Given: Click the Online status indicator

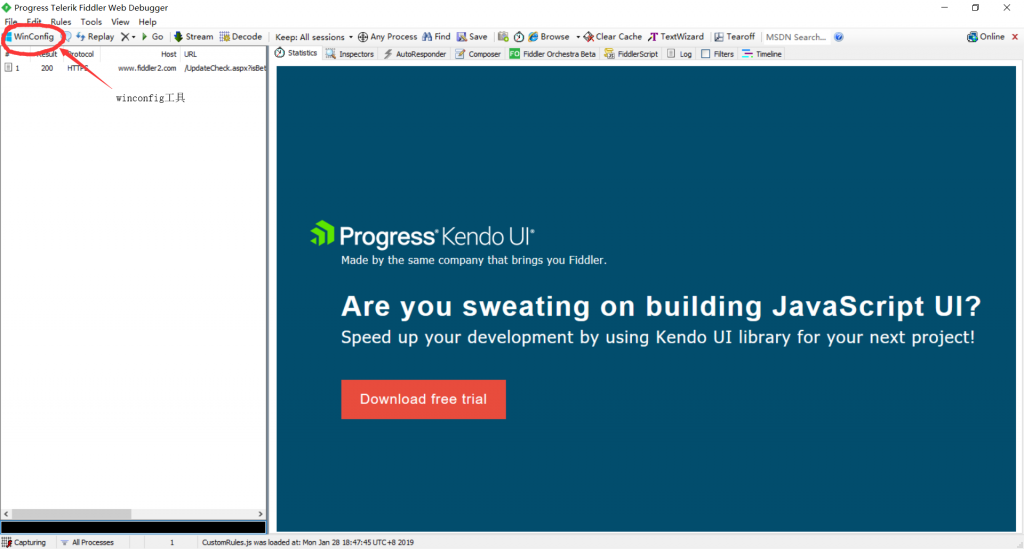Looking at the screenshot, I should [x=985, y=37].
